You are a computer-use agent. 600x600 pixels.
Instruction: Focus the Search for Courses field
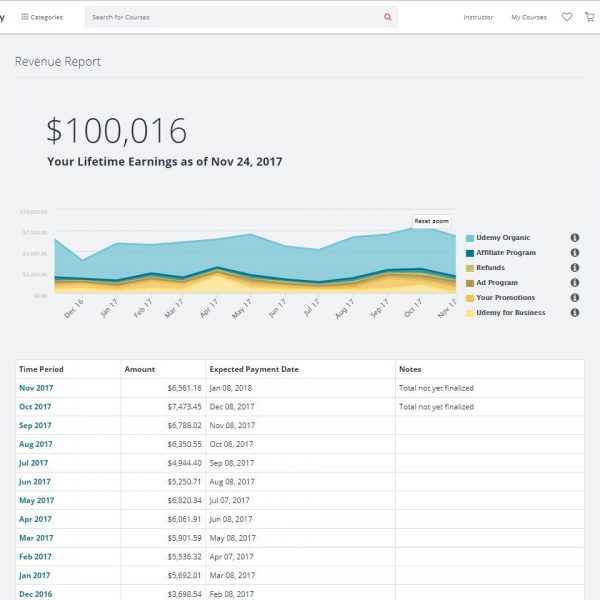(230, 17)
